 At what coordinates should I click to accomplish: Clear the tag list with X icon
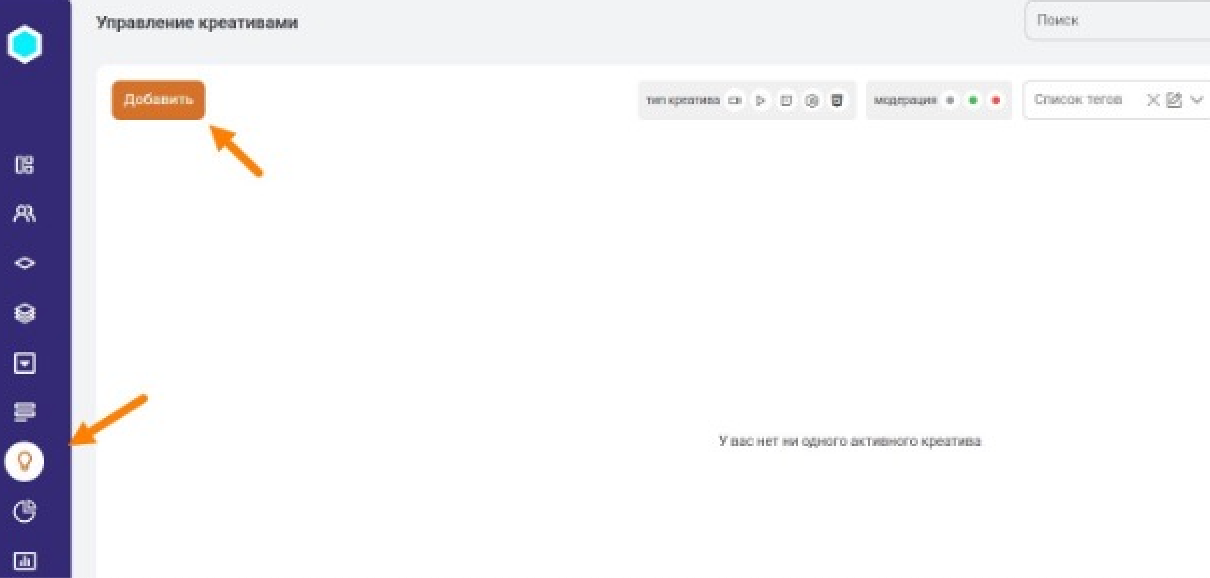(x=1153, y=100)
